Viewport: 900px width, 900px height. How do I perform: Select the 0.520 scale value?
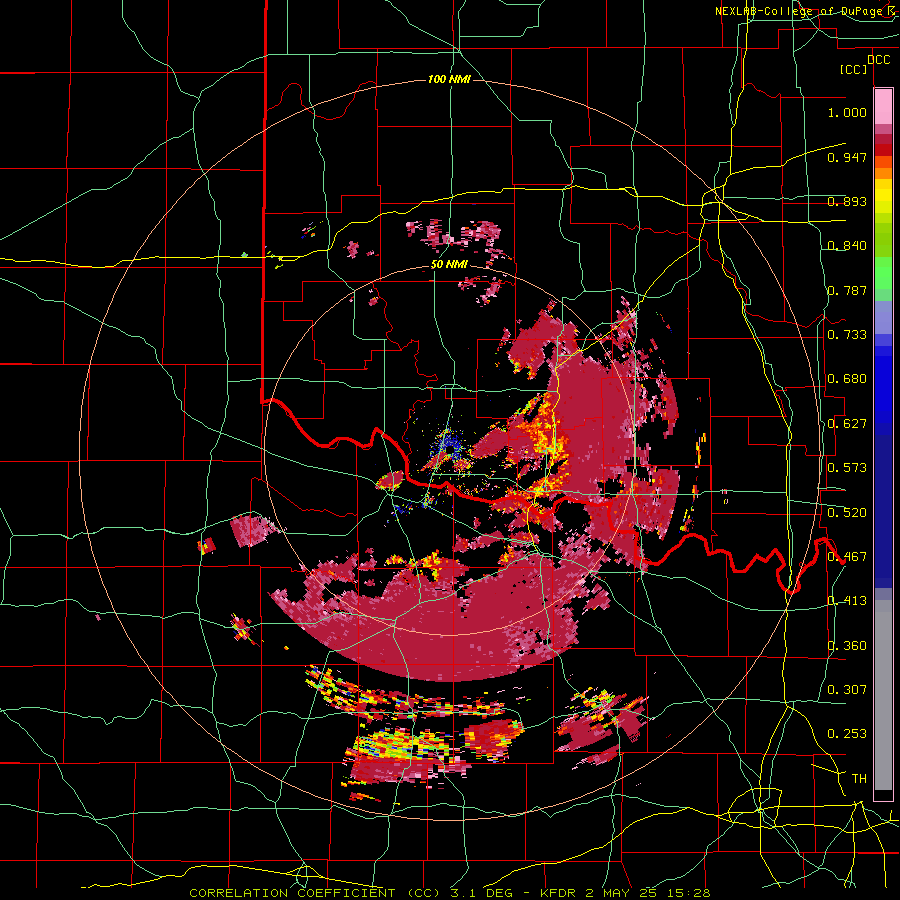click(847, 513)
